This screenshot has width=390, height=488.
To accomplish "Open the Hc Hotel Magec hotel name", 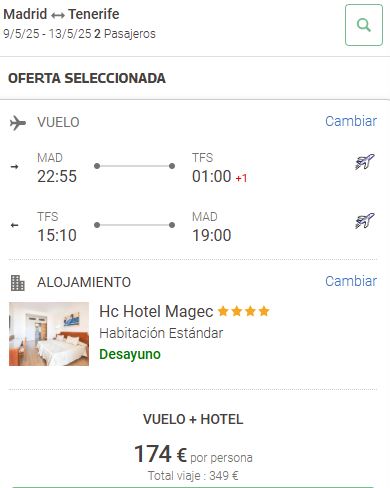I will tap(156, 312).
